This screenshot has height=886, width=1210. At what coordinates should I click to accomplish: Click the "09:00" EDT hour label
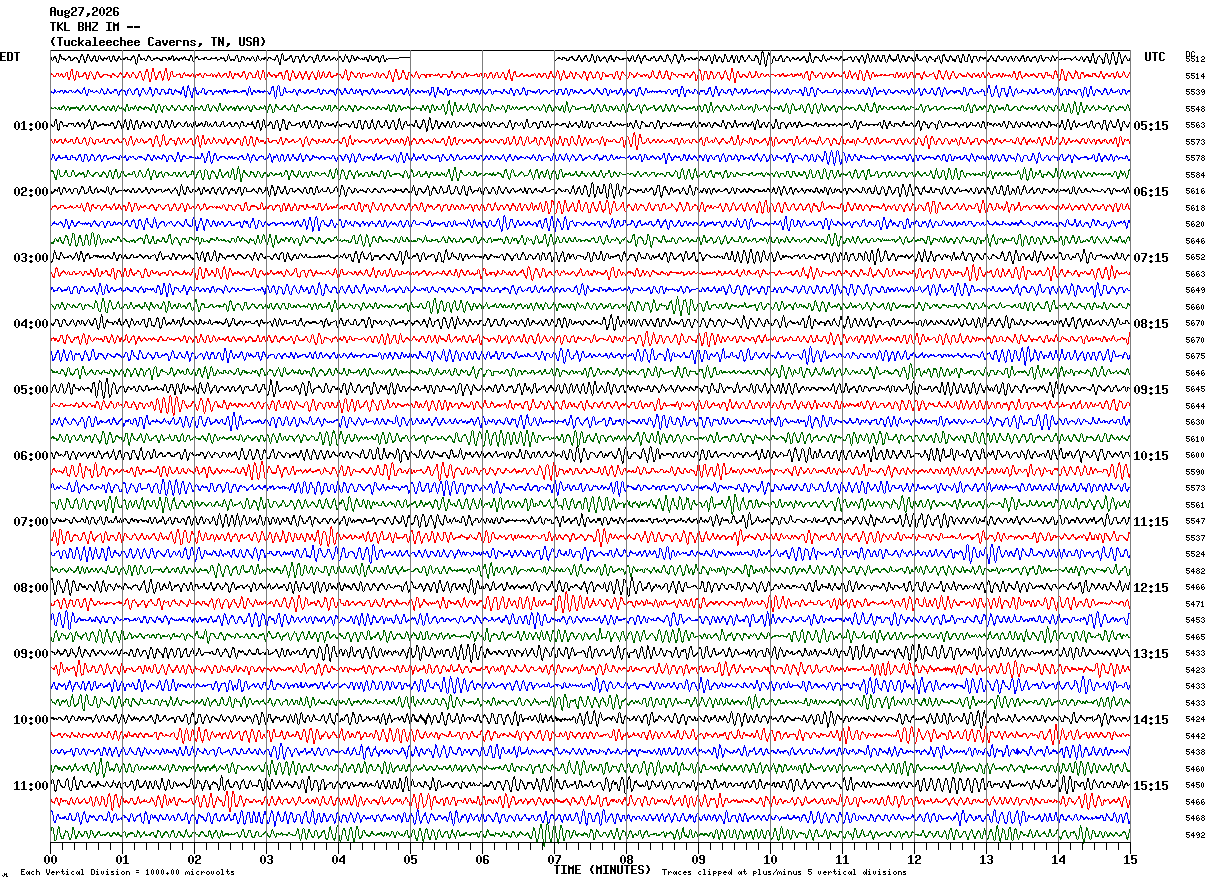[x=31, y=654]
